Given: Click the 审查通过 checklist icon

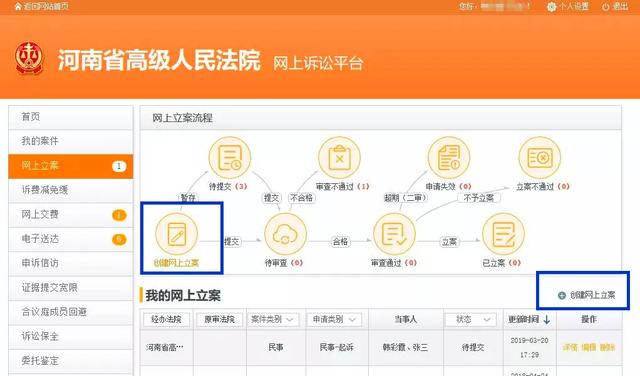Looking at the screenshot, I should (x=394, y=234).
